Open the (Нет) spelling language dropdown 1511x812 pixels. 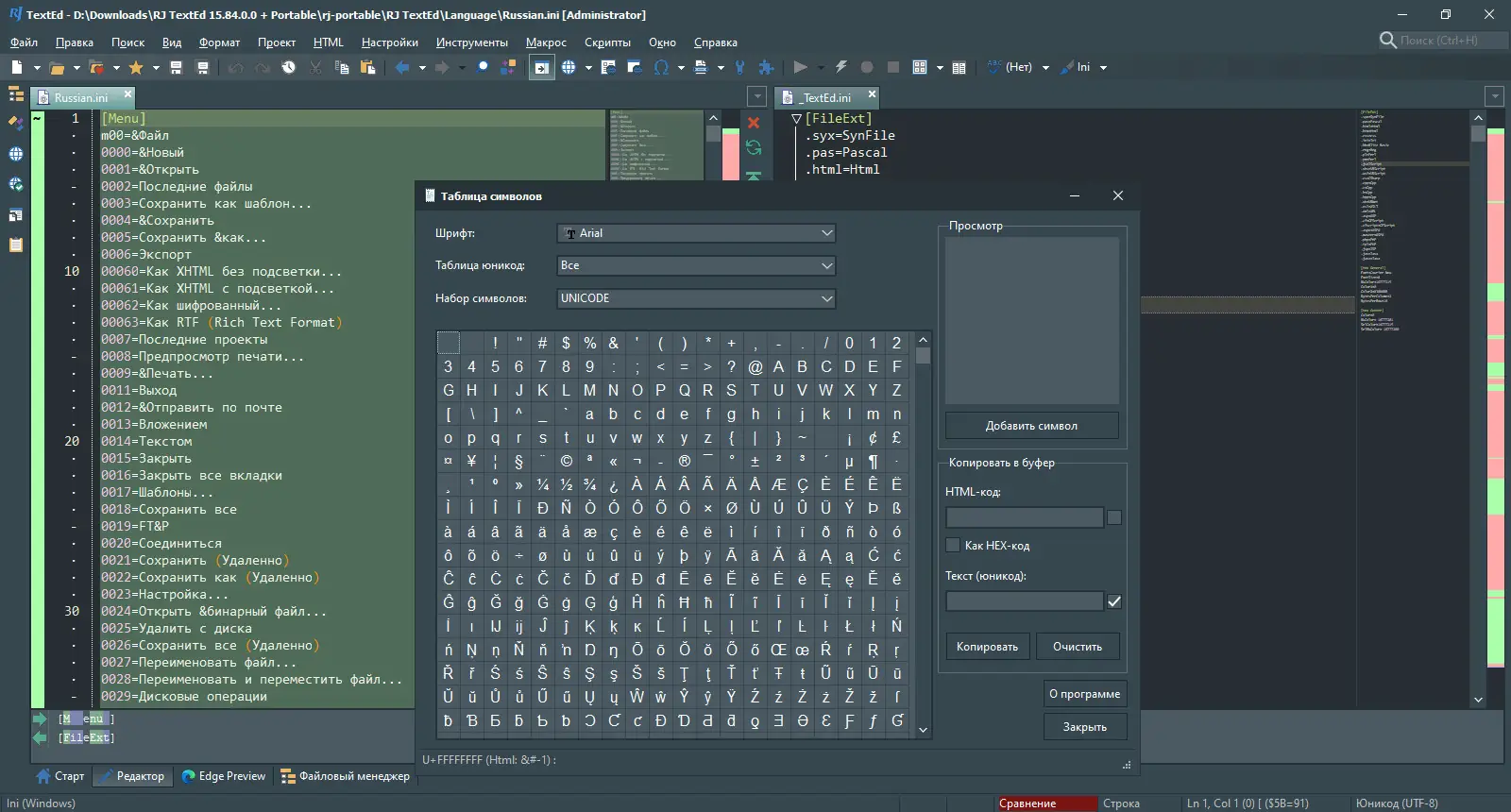click(1045, 67)
